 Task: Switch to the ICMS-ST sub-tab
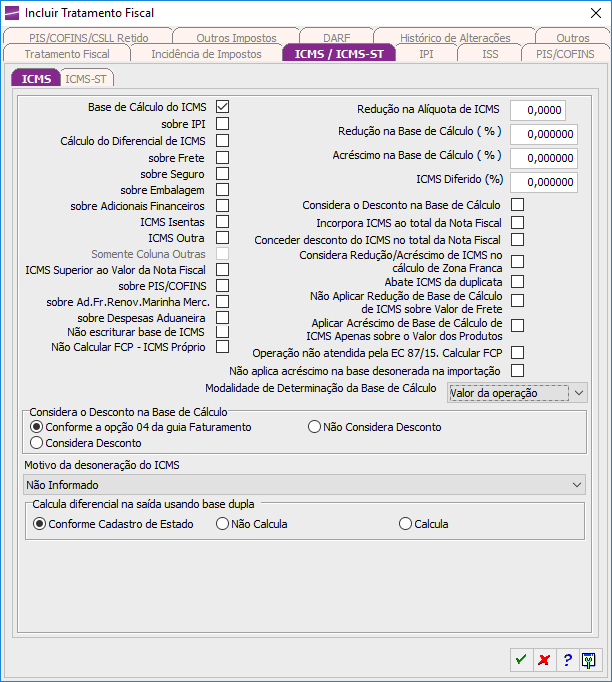(86, 79)
